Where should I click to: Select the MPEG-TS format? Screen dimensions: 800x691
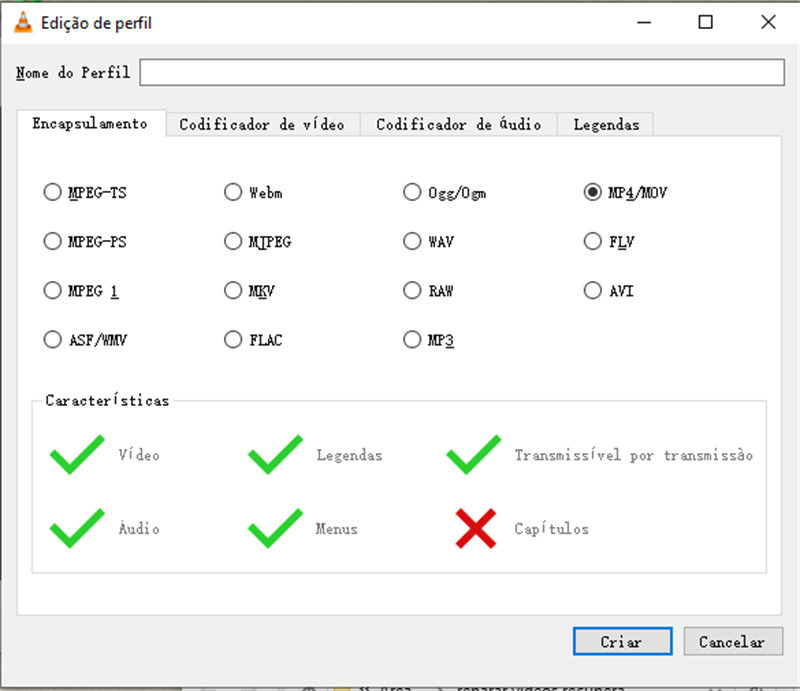click(x=52, y=192)
